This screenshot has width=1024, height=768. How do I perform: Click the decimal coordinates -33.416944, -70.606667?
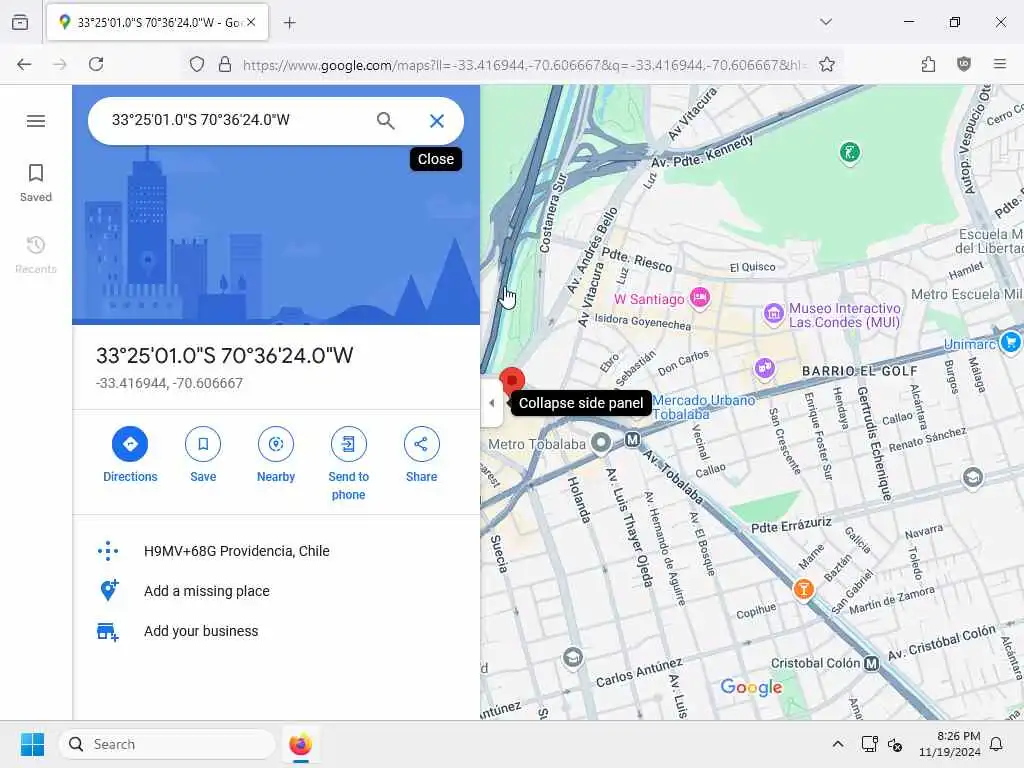[169, 383]
